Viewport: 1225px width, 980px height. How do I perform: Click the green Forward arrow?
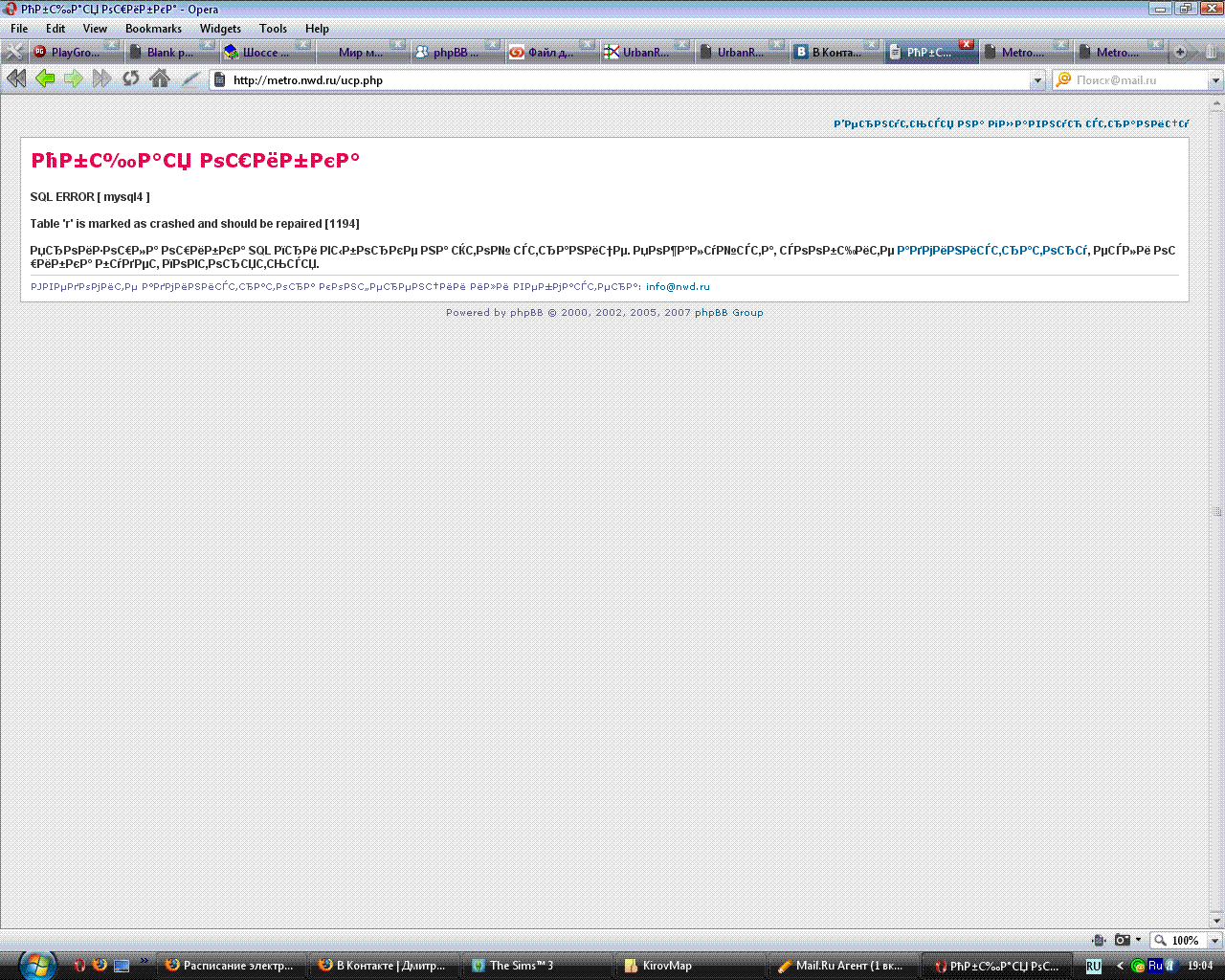(74, 79)
